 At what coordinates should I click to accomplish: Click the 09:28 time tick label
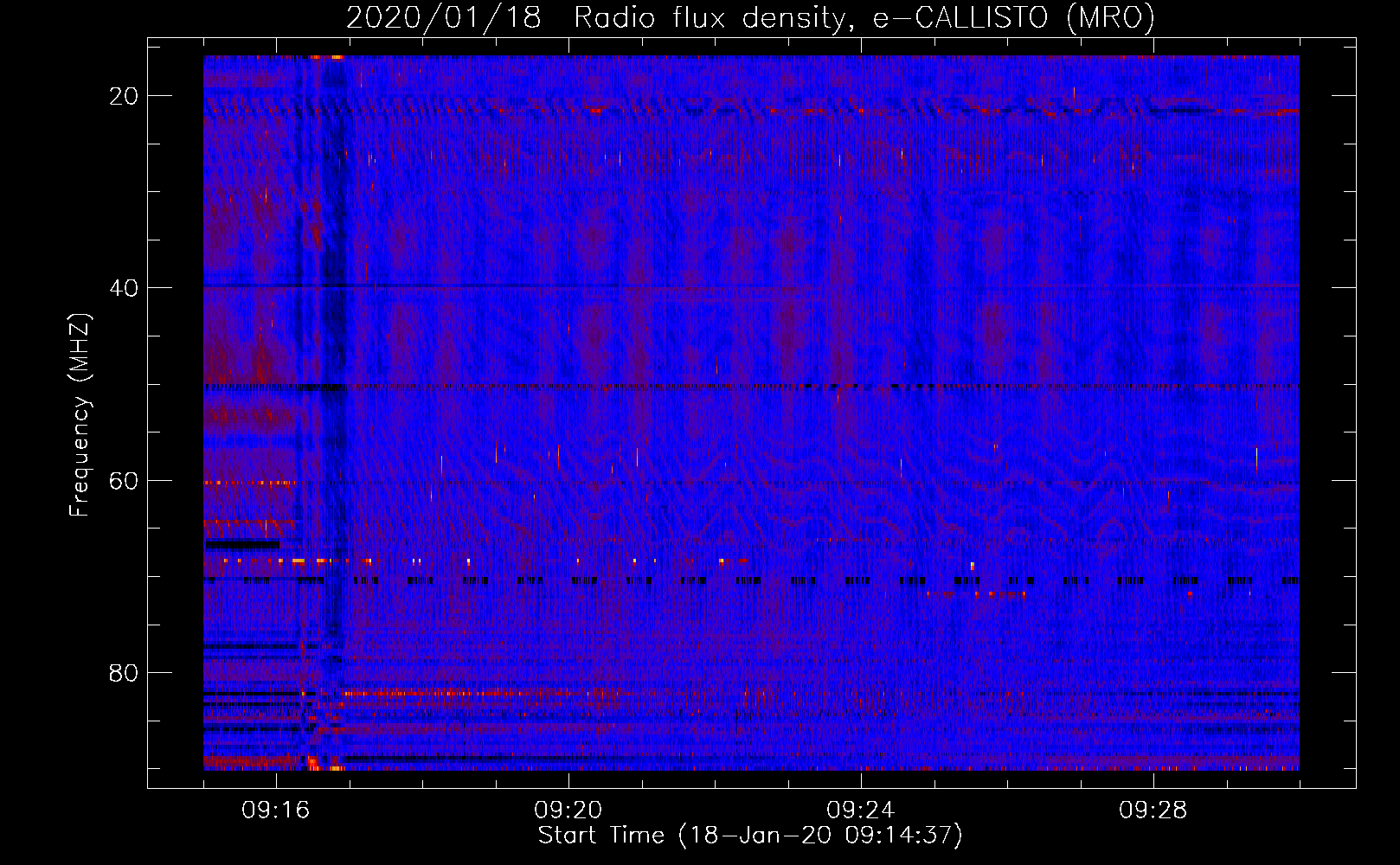(1153, 811)
